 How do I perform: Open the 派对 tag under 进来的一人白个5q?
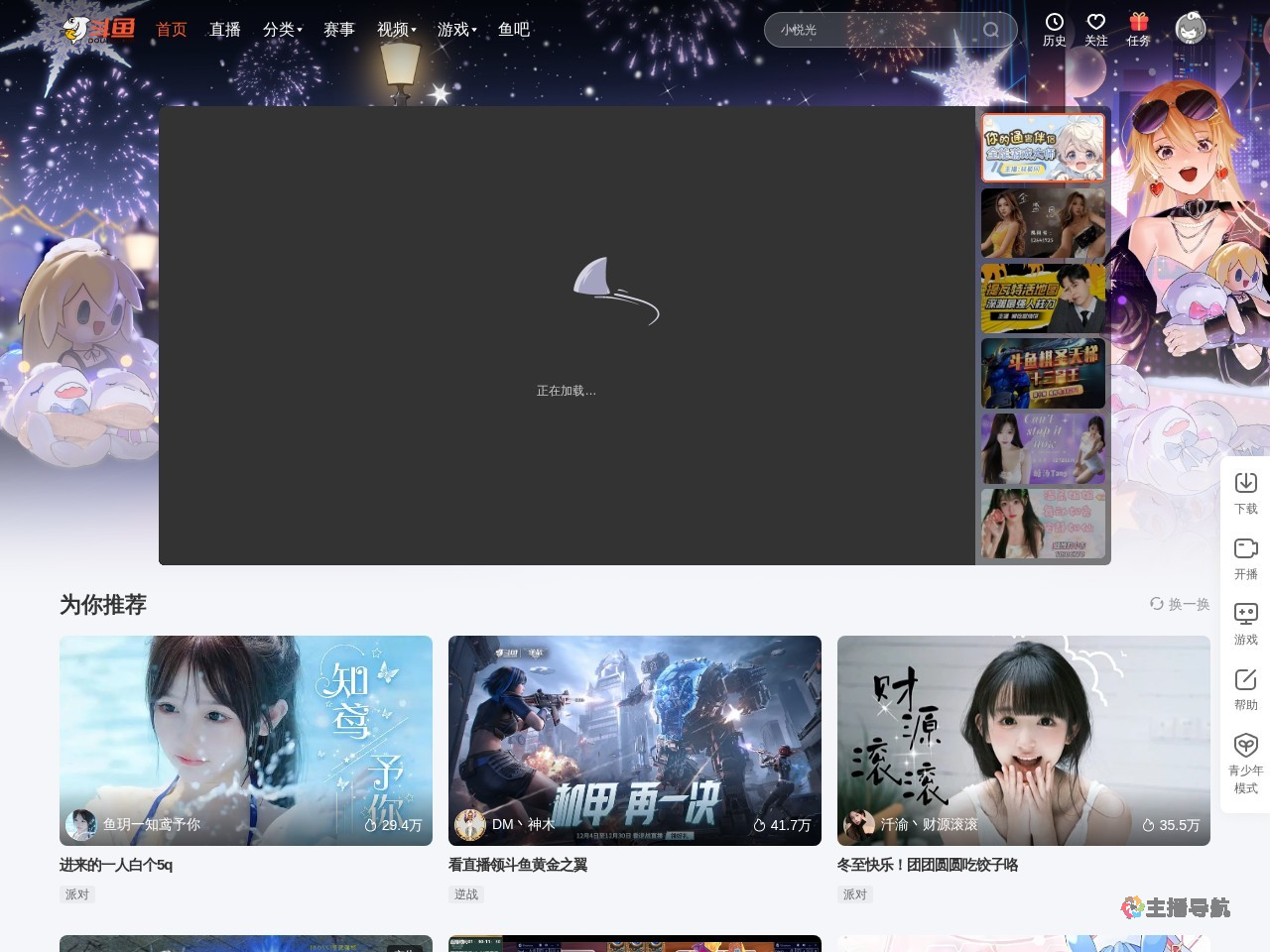[x=77, y=894]
